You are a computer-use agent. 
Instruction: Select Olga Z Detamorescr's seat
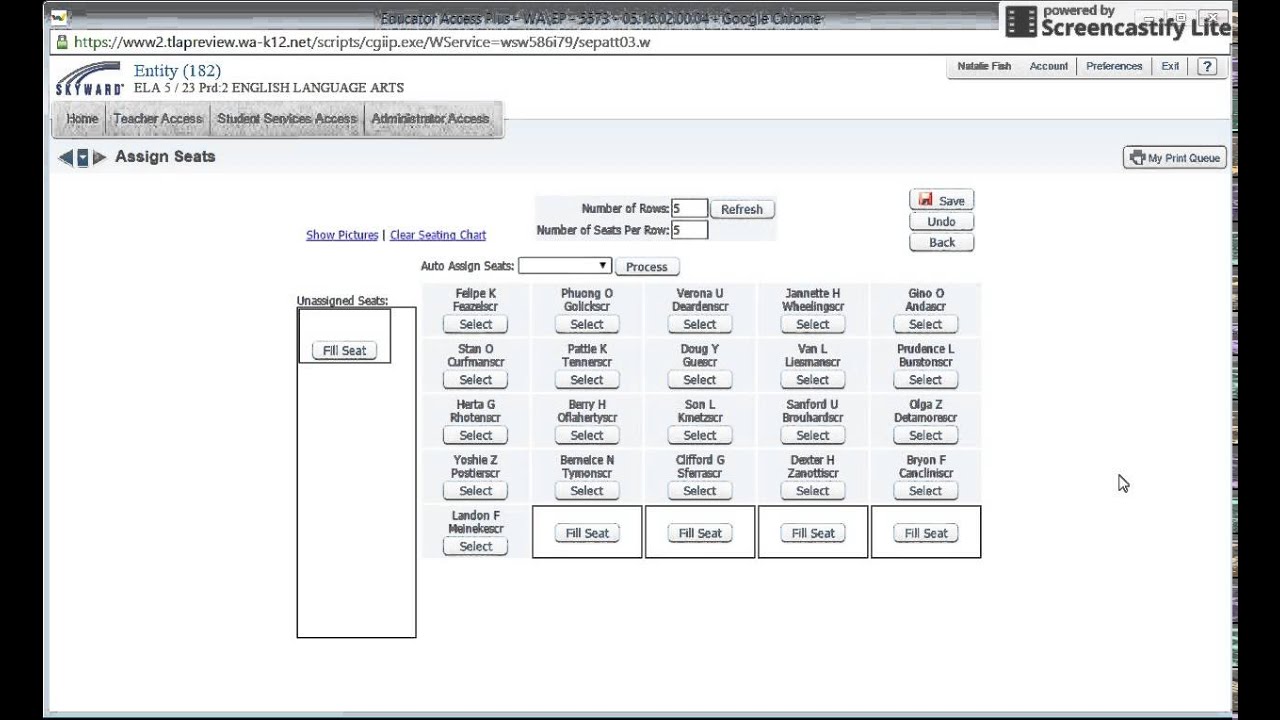pos(926,436)
